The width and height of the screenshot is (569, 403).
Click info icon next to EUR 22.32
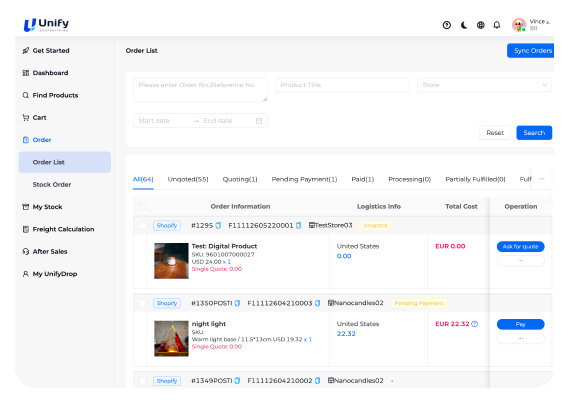pyautogui.click(x=474, y=324)
